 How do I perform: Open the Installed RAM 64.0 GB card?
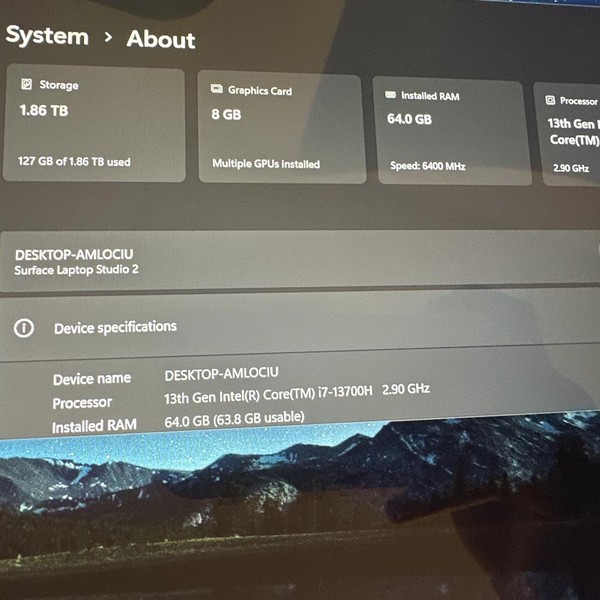[452, 130]
